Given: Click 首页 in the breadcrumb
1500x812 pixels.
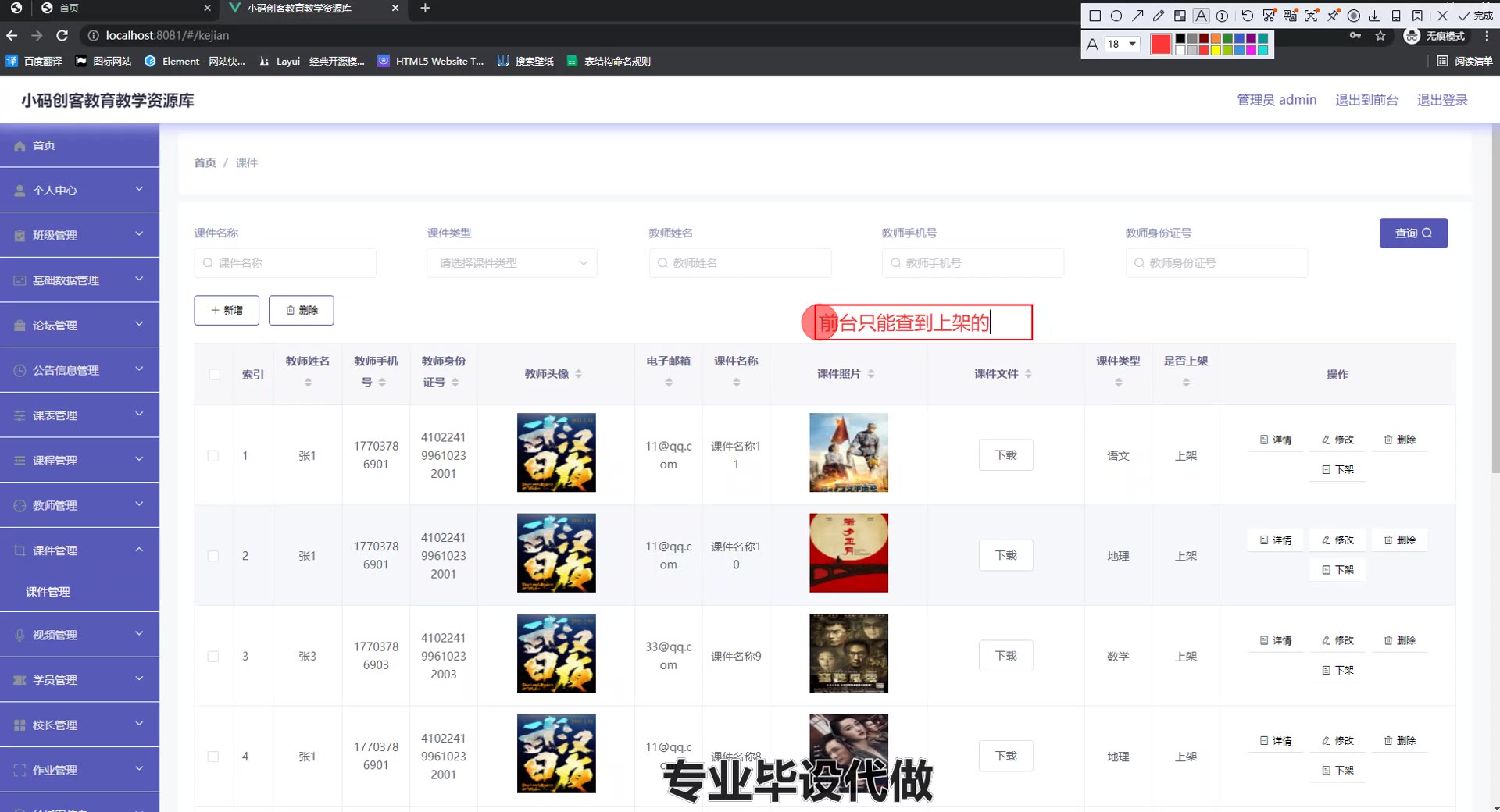Looking at the screenshot, I should point(205,162).
